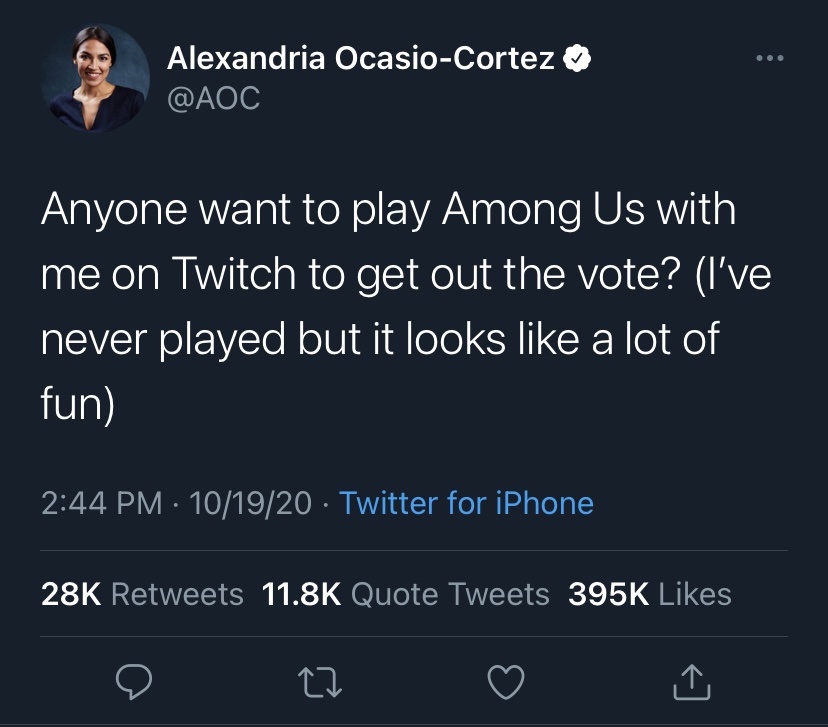Open Alexandria Ocasio-Cortez's profile photo
The image size is (828, 727).
[x=95, y=78]
